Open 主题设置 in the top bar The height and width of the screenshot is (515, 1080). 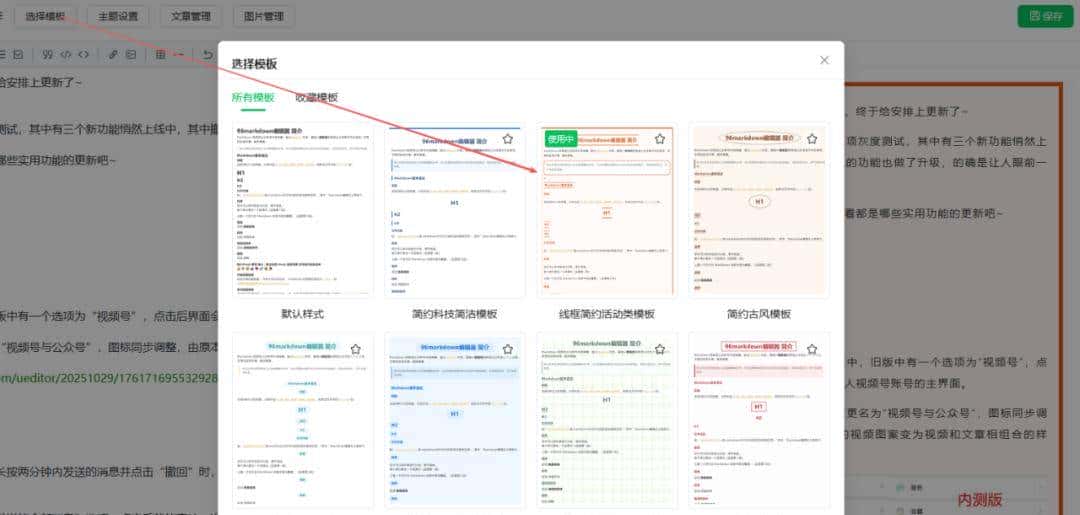[118, 17]
